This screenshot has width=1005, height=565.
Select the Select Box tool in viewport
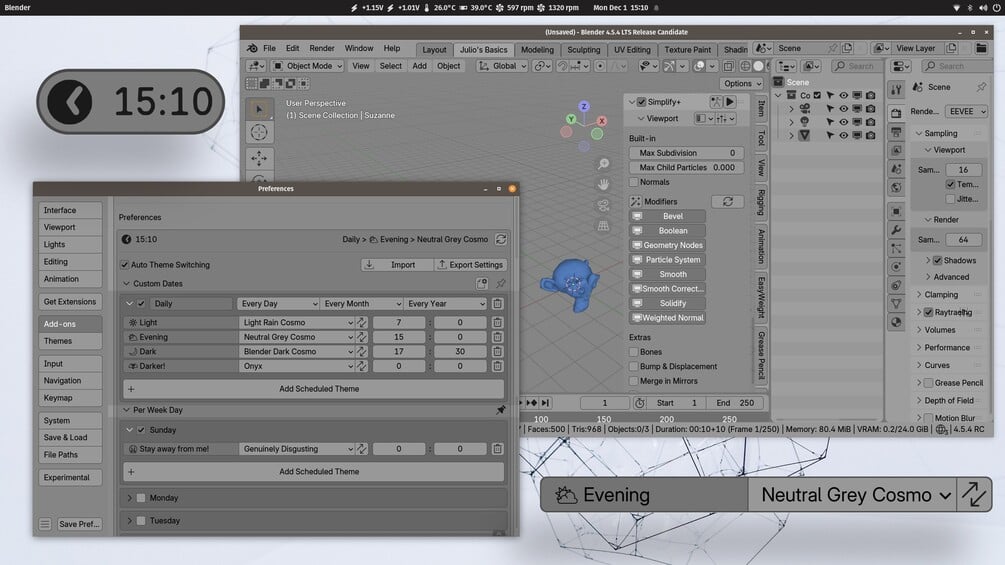click(x=259, y=110)
